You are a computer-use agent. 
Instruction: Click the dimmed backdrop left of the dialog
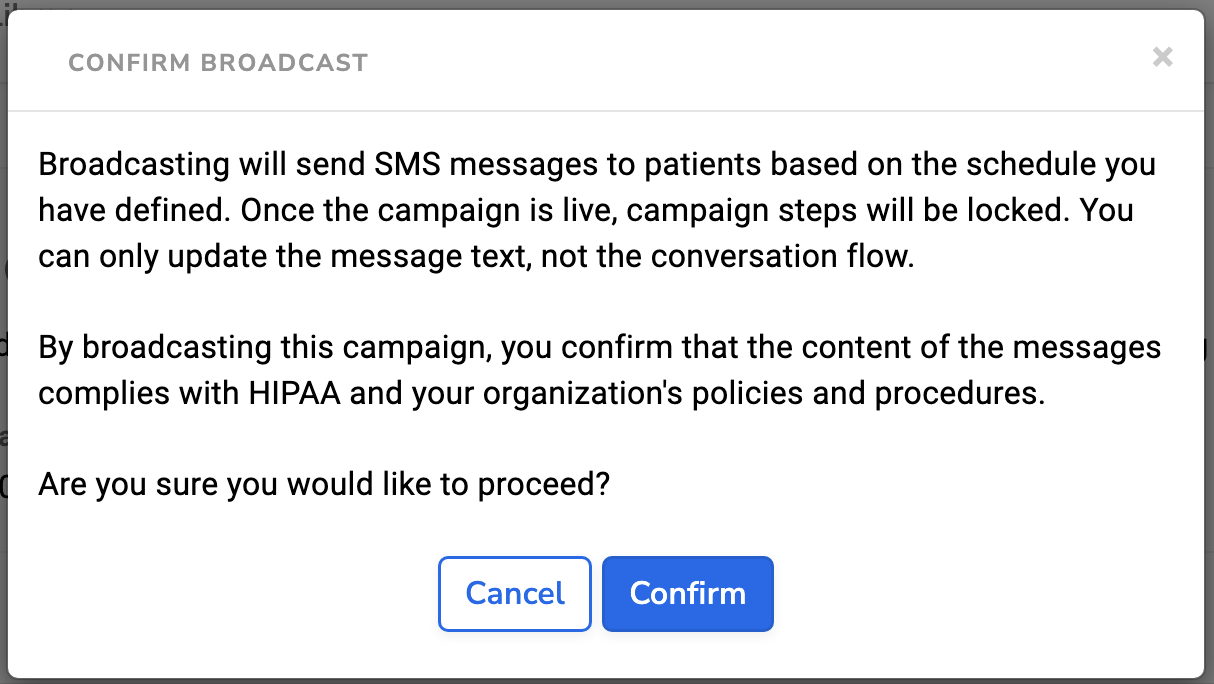[3, 340]
